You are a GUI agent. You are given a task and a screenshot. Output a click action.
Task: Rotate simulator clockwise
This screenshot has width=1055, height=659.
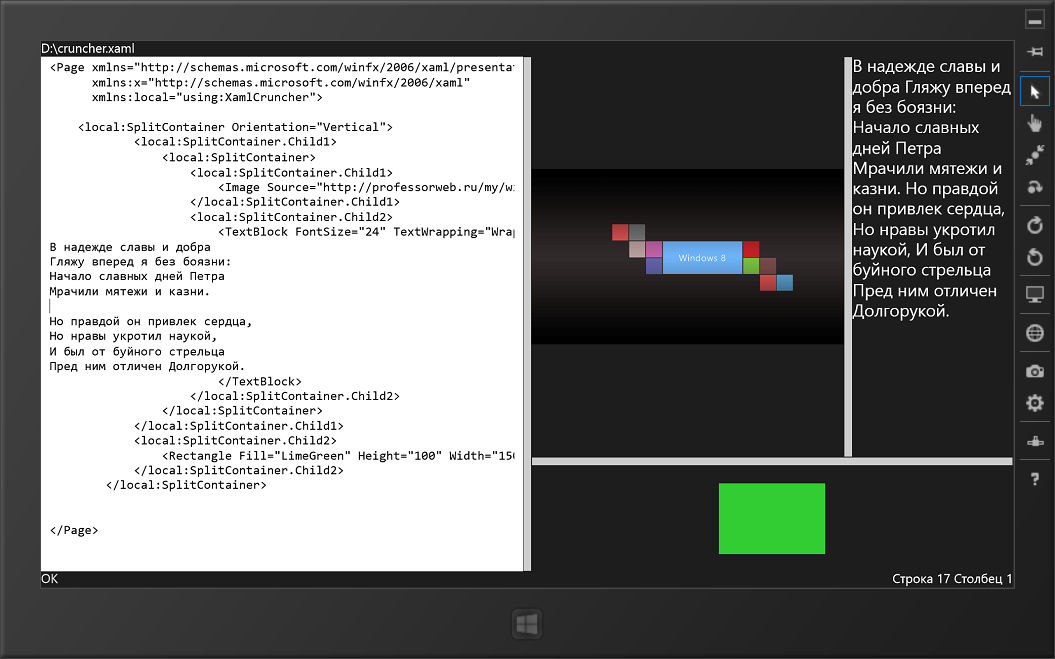1034,225
